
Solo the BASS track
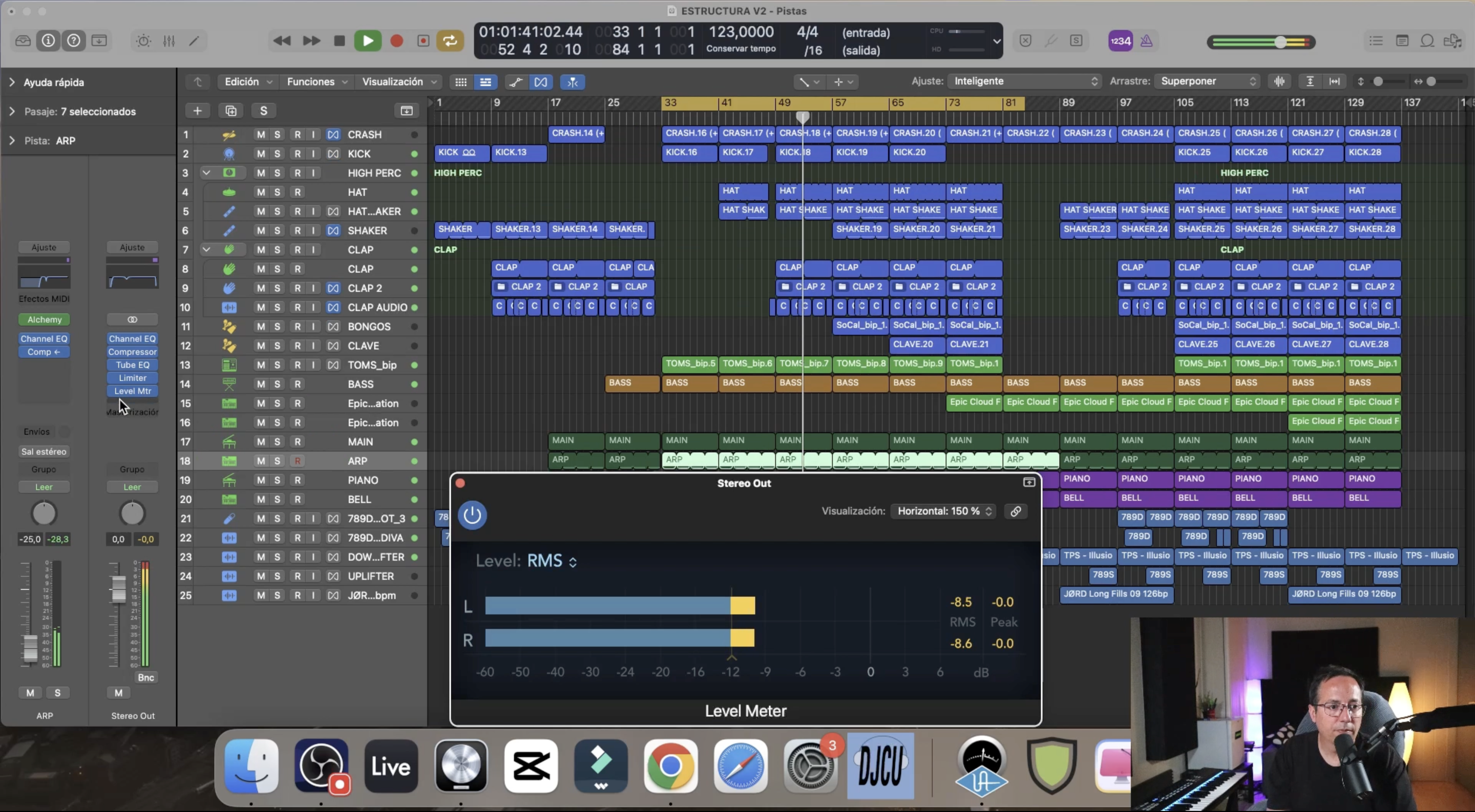(277, 384)
